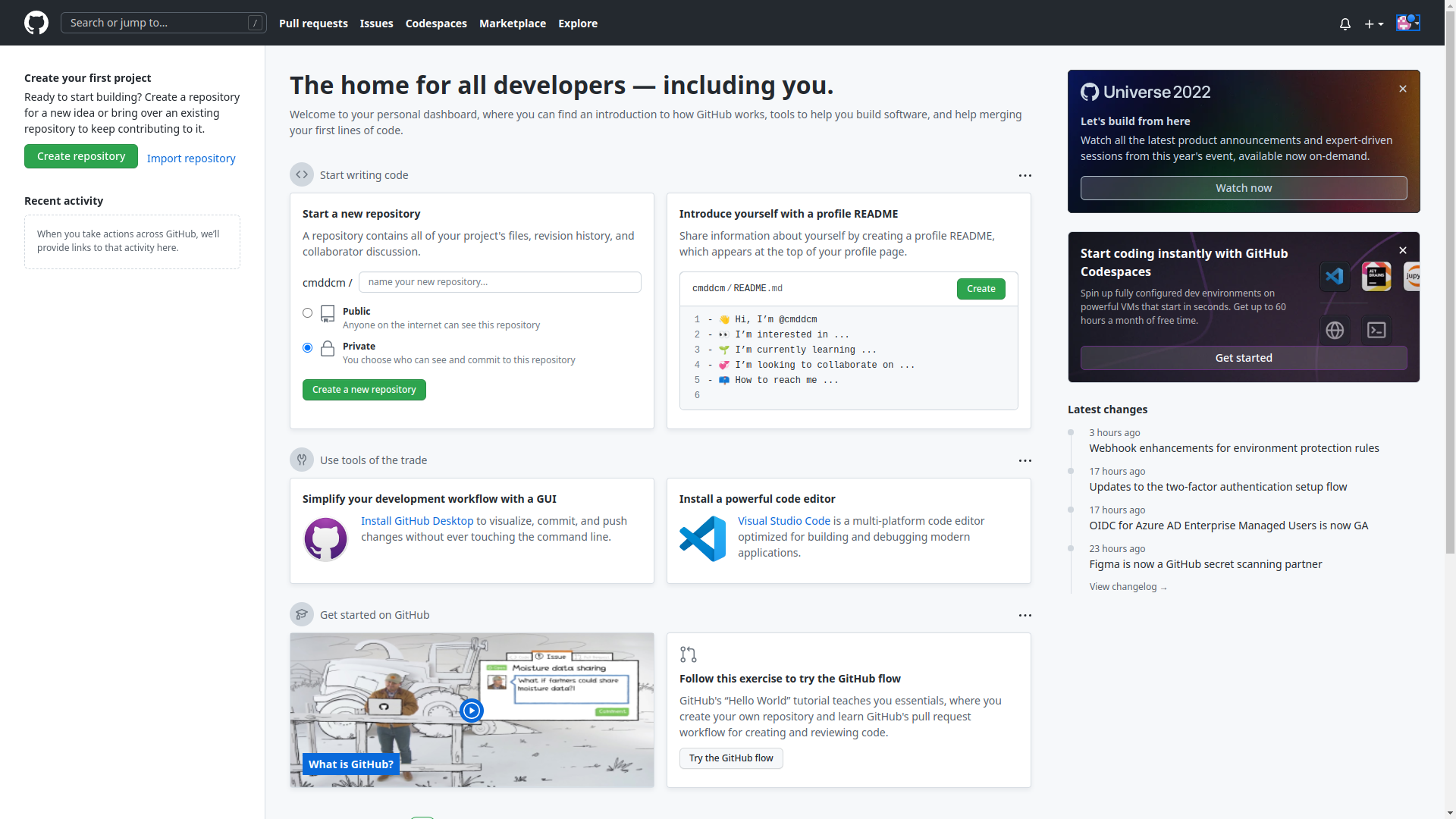Click the globe browser icon in Codespaces card
Viewport: 1456px width, 819px height.
tap(1335, 330)
